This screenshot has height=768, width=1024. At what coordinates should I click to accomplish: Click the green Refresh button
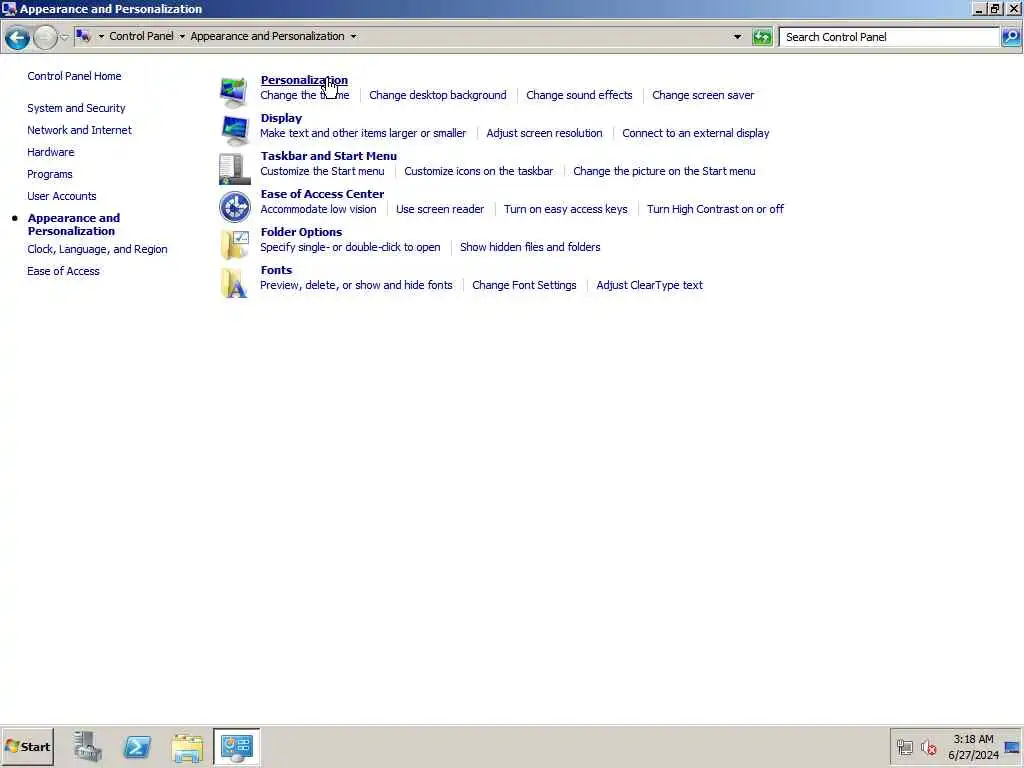click(761, 37)
